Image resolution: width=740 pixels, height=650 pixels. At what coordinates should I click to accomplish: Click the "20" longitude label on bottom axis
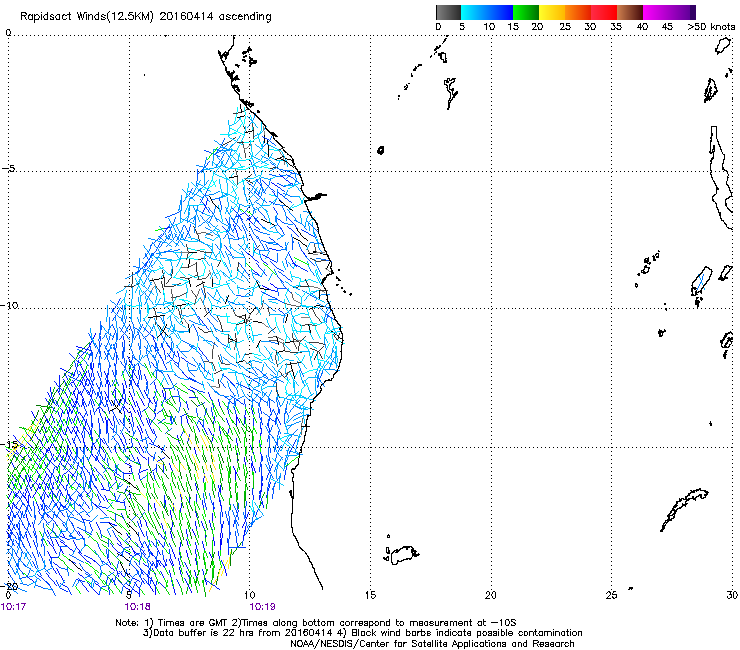pos(491,595)
